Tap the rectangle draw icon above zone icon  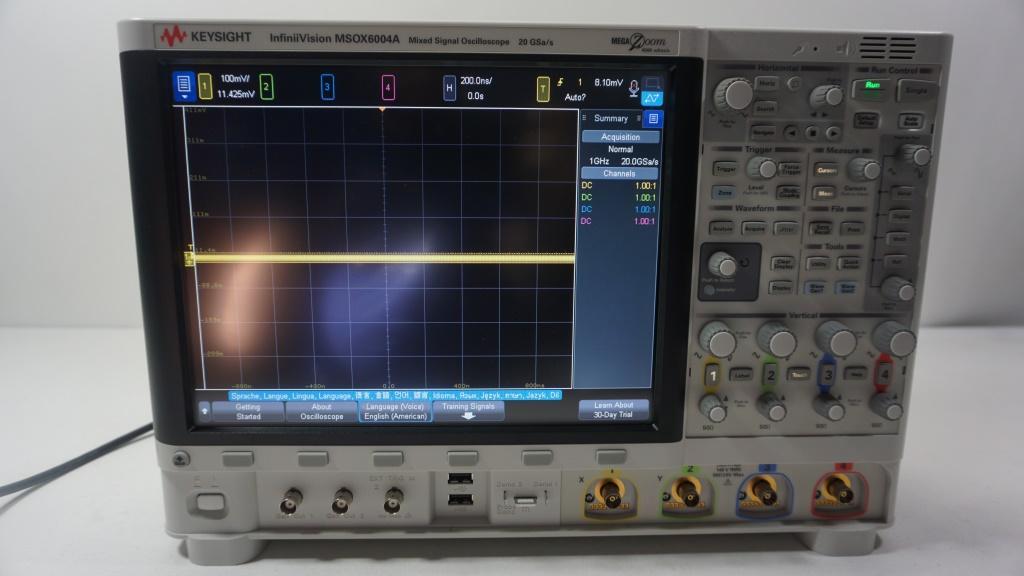click(x=652, y=84)
